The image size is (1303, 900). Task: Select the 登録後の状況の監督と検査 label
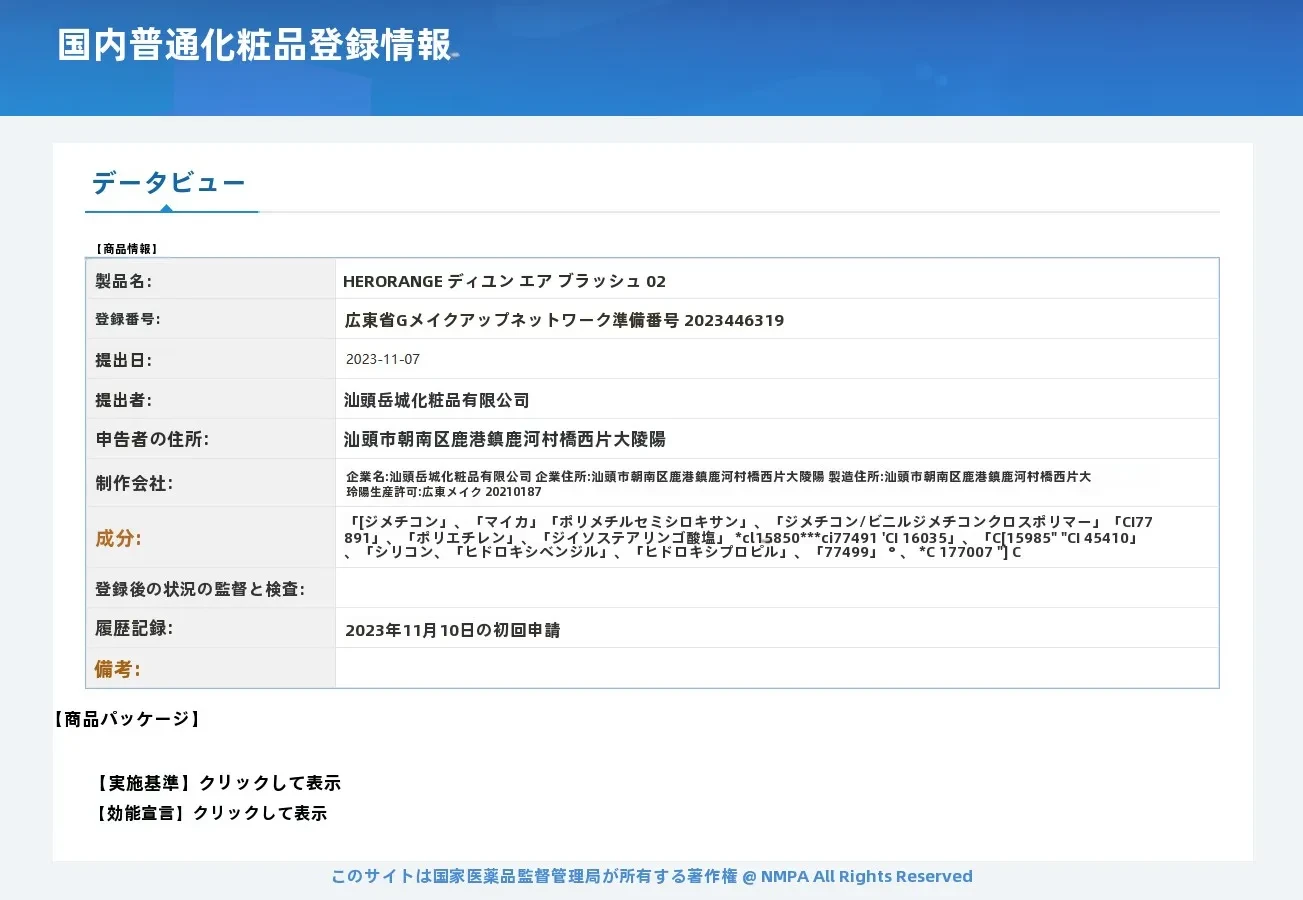click(x=200, y=589)
